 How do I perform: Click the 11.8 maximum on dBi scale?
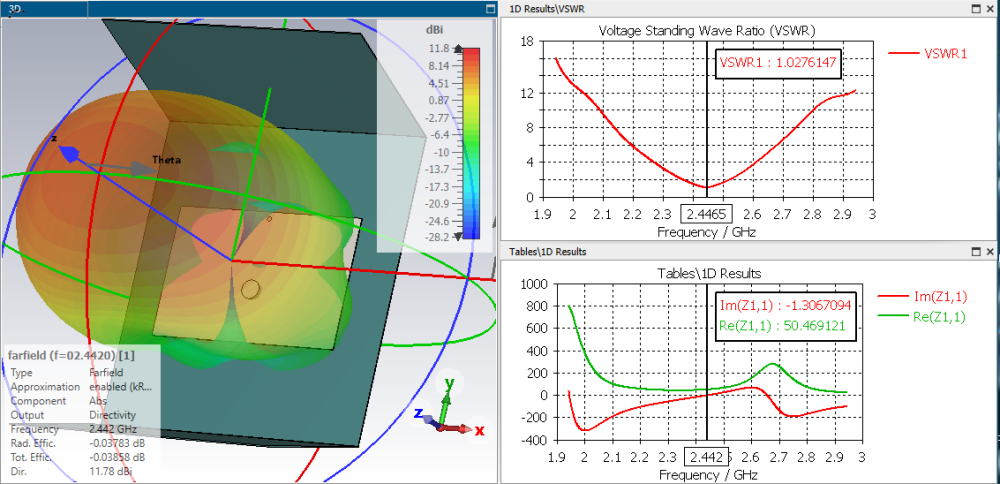440,48
